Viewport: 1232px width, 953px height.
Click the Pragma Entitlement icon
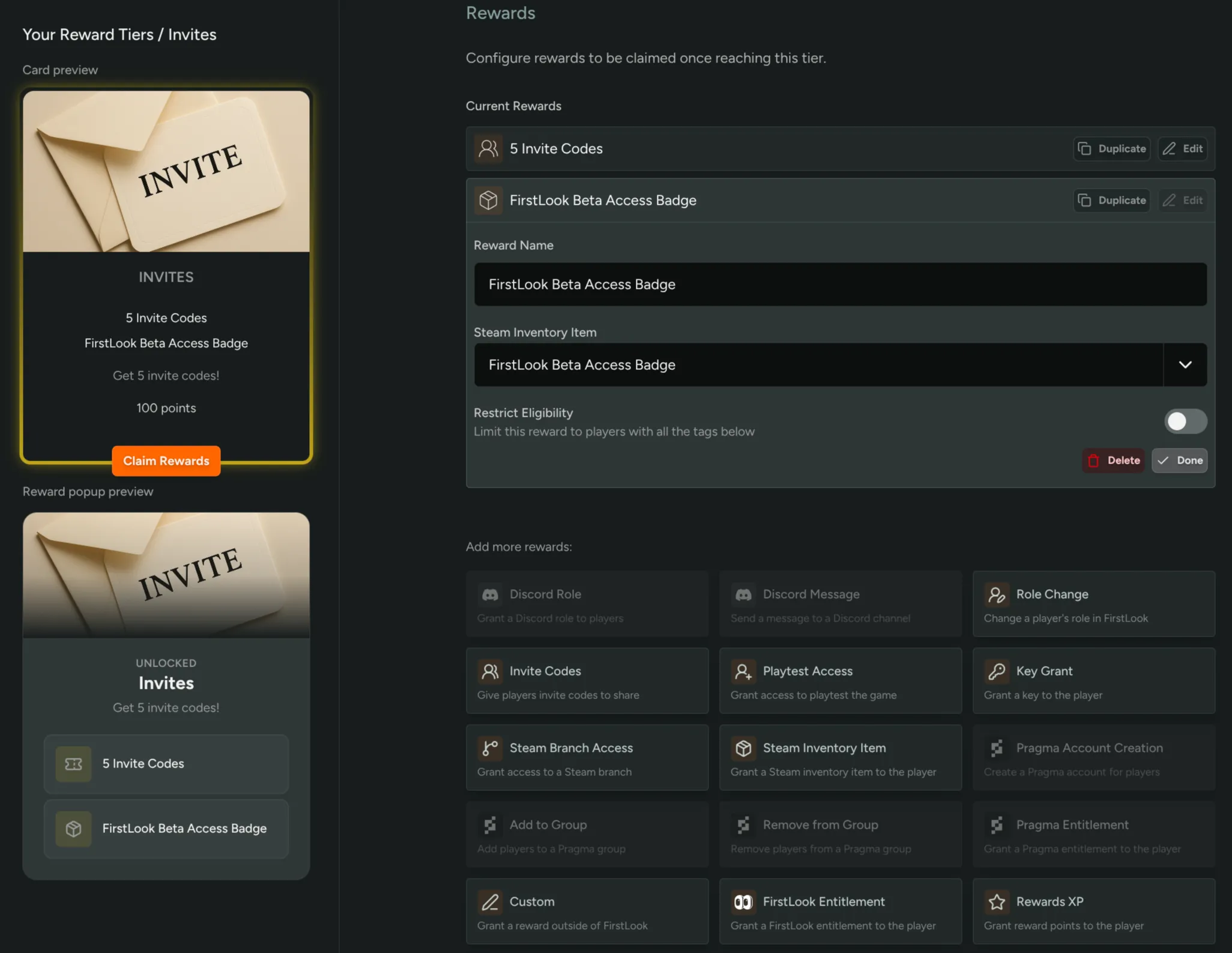pos(997,825)
